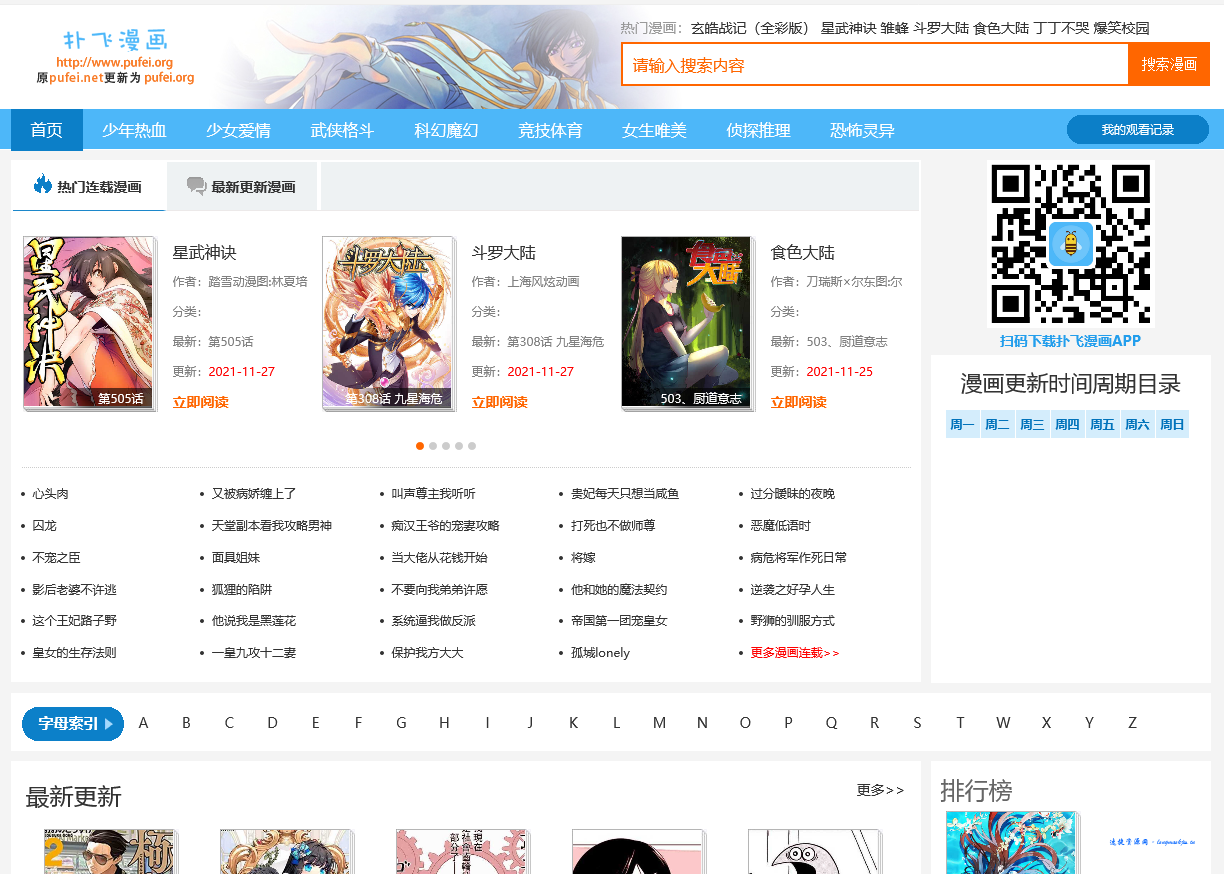Click the 字母索引 badge

click(x=73, y=724)
